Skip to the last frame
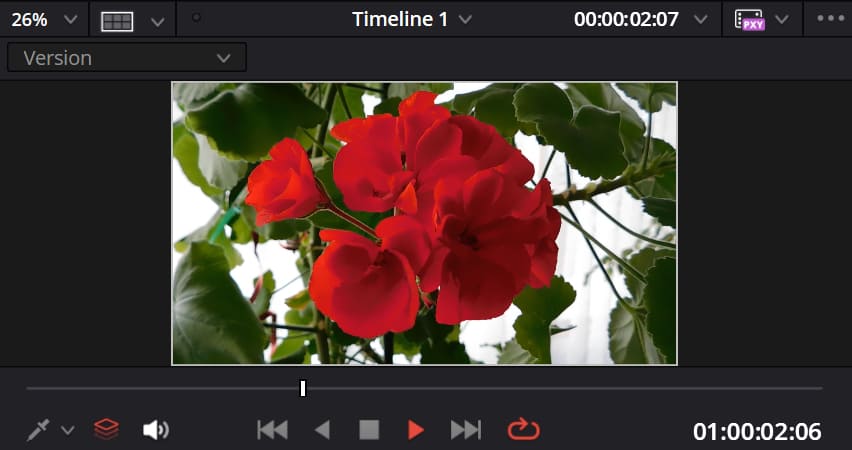Viewport: 852px width, 450px height. pos(465,430)
